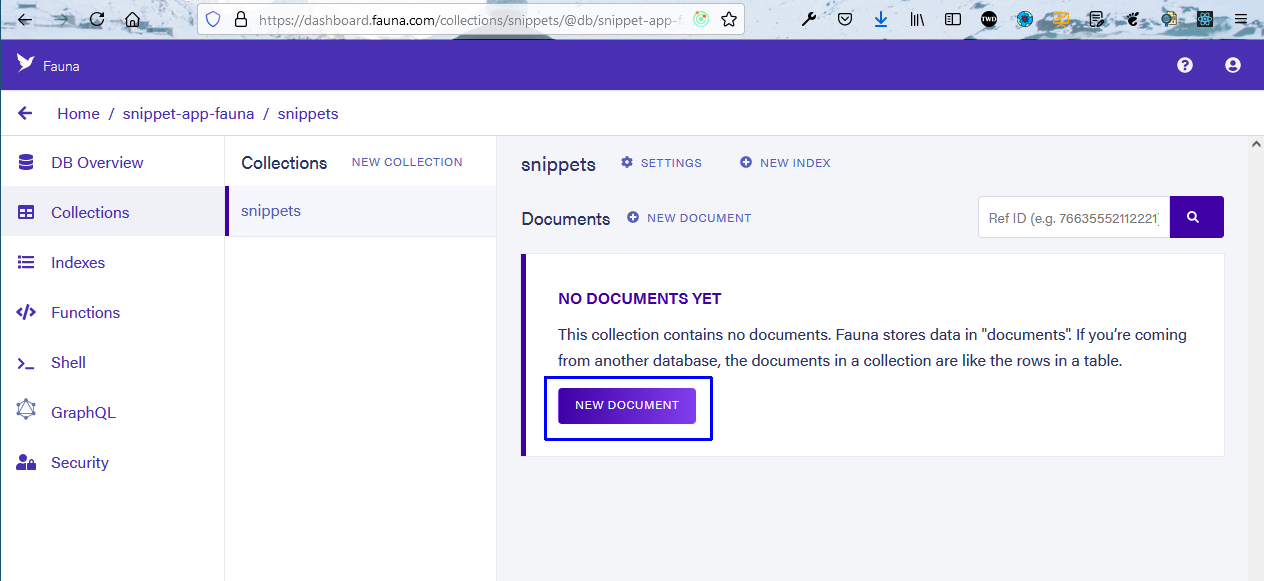Open the wrench developer tools icon
Image resolution: width=1264 pixels, height=581 pixels.
(809, 19)
